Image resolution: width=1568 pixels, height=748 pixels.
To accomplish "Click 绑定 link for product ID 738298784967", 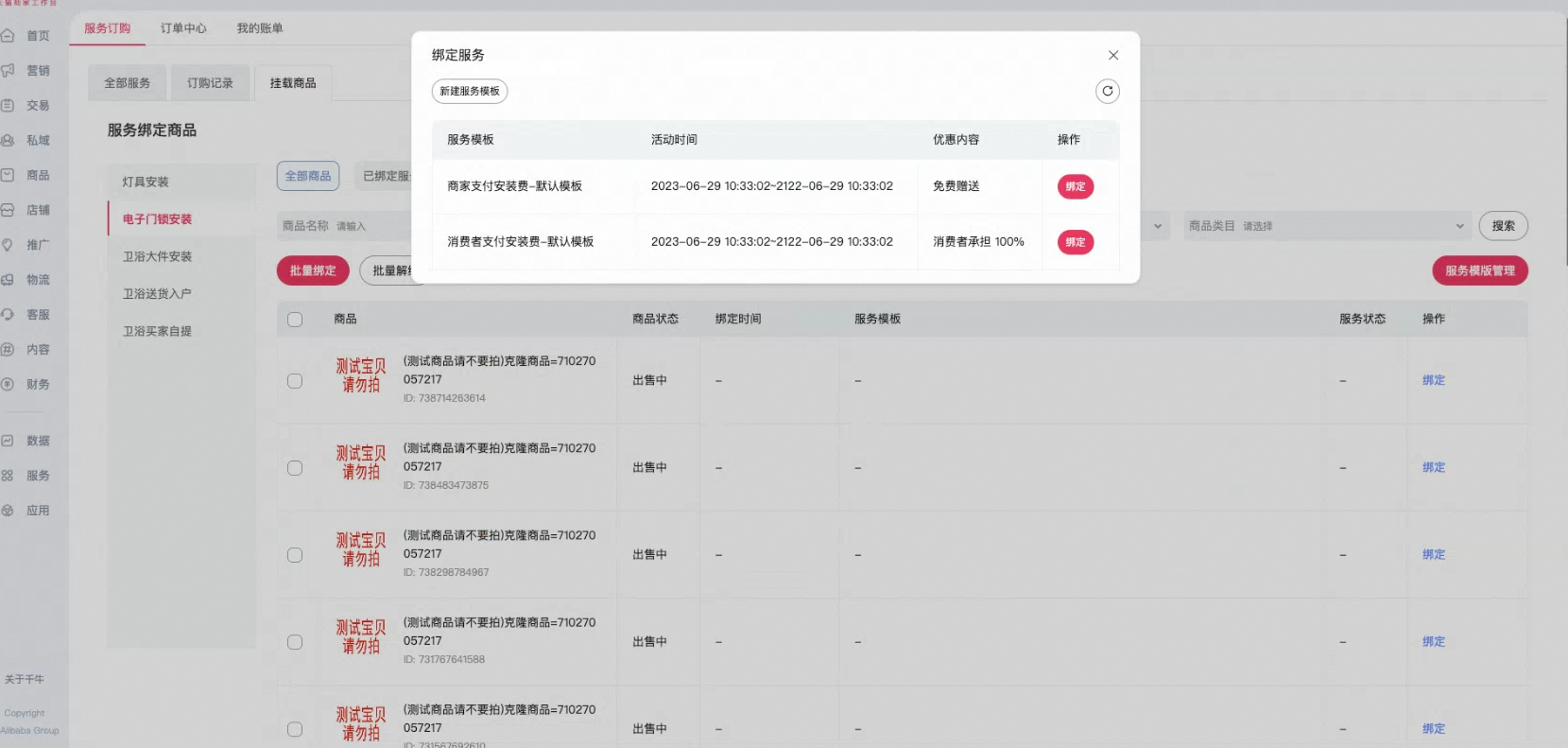I will pyautogui.click(x=1434, y=554).
